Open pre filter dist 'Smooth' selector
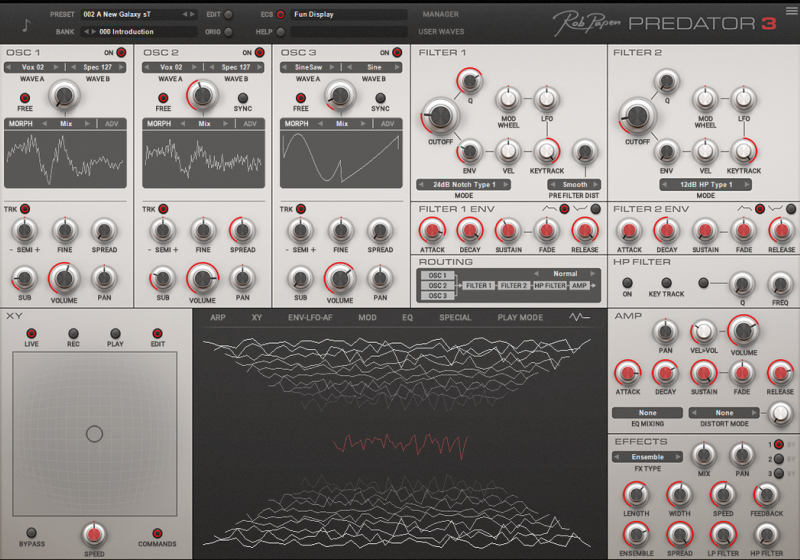 (574, 185)
